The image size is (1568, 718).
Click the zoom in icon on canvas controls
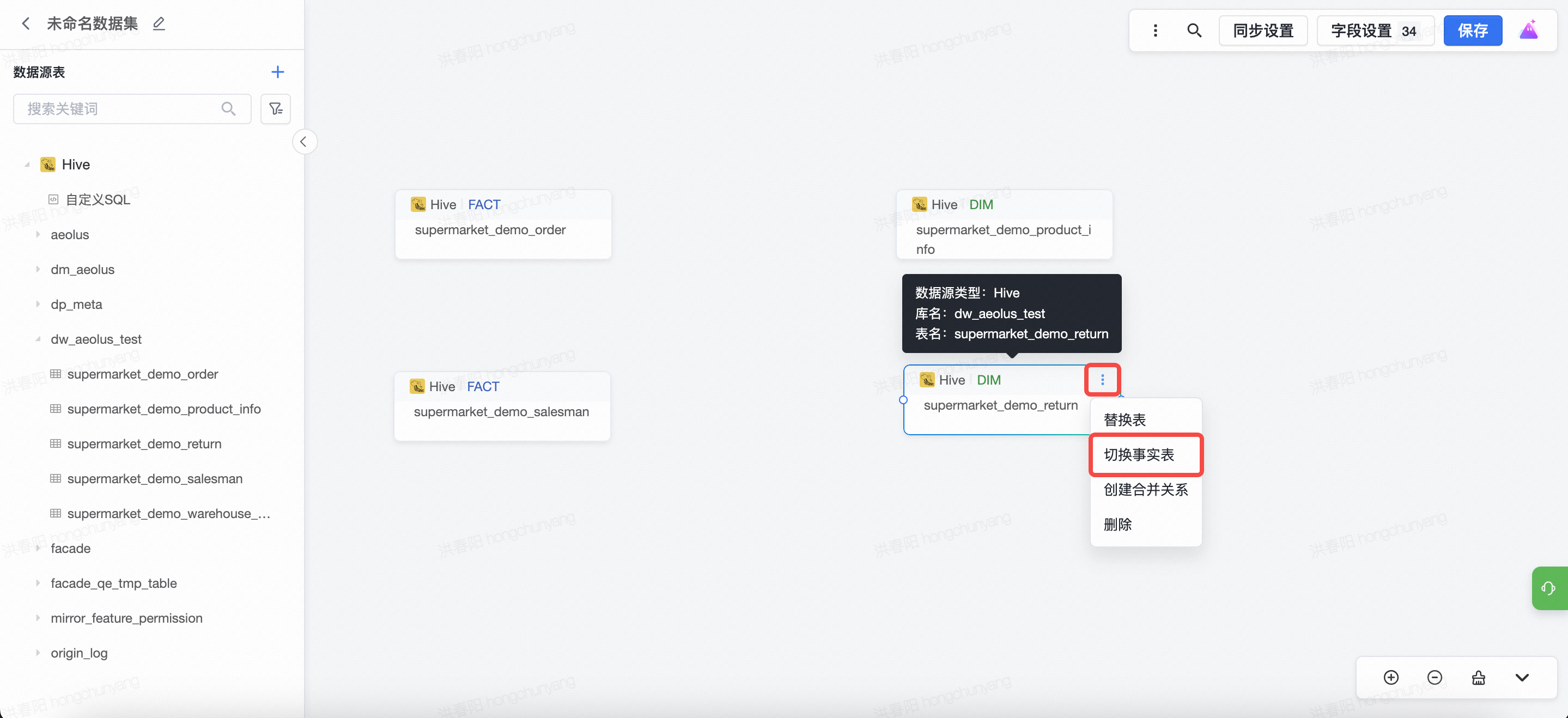1391,677
